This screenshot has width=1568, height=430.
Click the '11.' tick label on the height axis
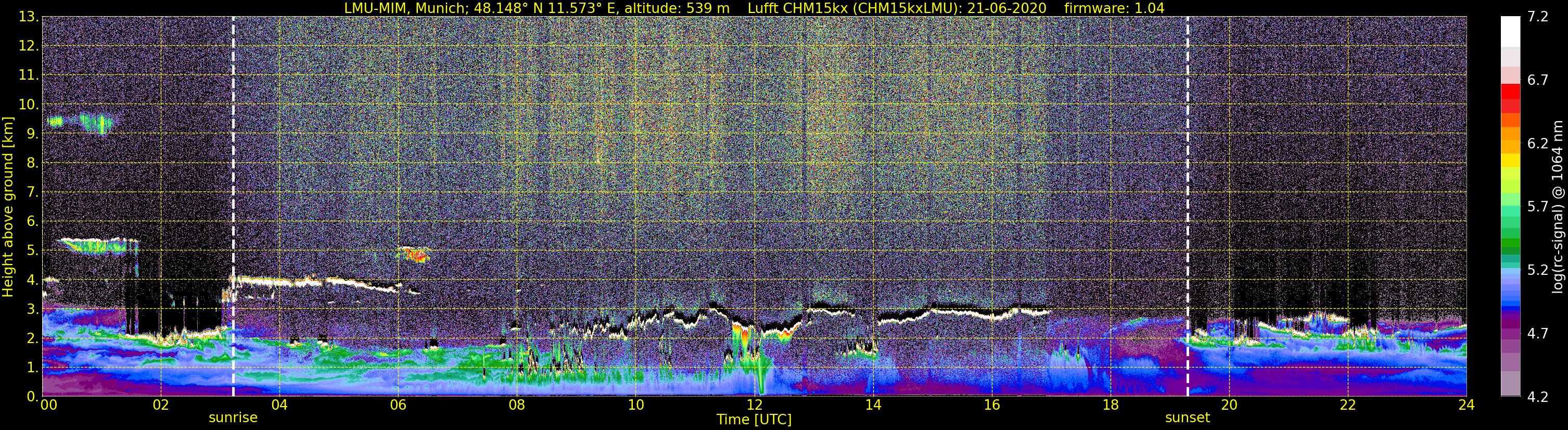29,75
